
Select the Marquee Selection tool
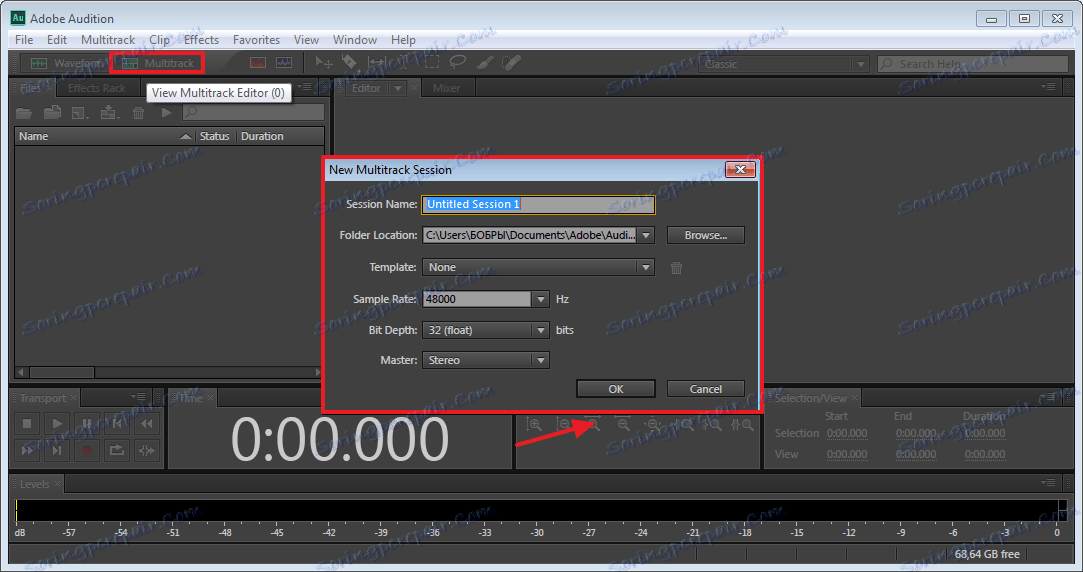pyautogui.click(x=432, y=63)
